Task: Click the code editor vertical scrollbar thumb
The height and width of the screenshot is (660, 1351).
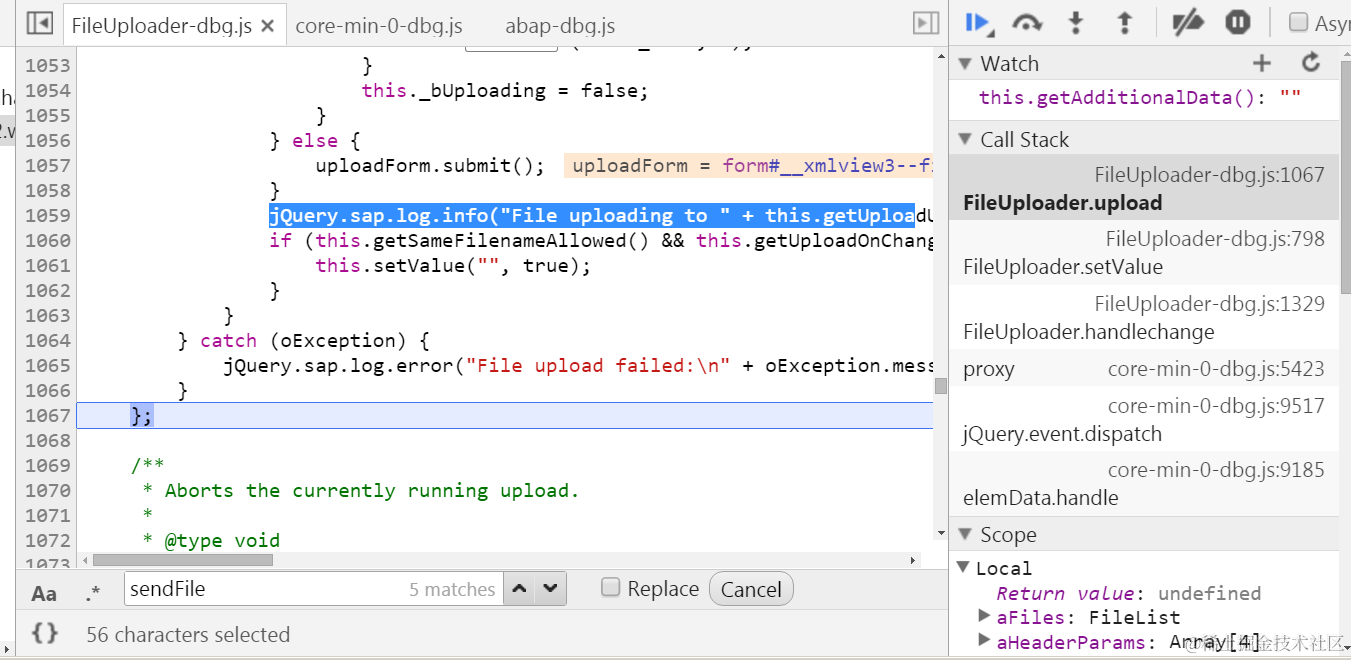Action: coord(941,386)
